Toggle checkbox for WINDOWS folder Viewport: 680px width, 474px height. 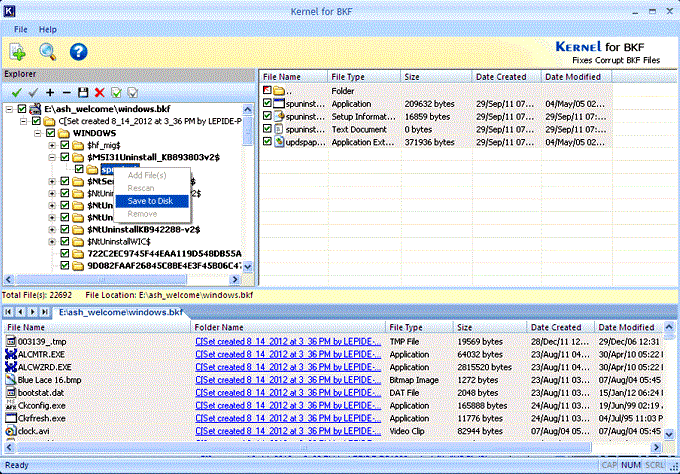click(x=50, y=133)
